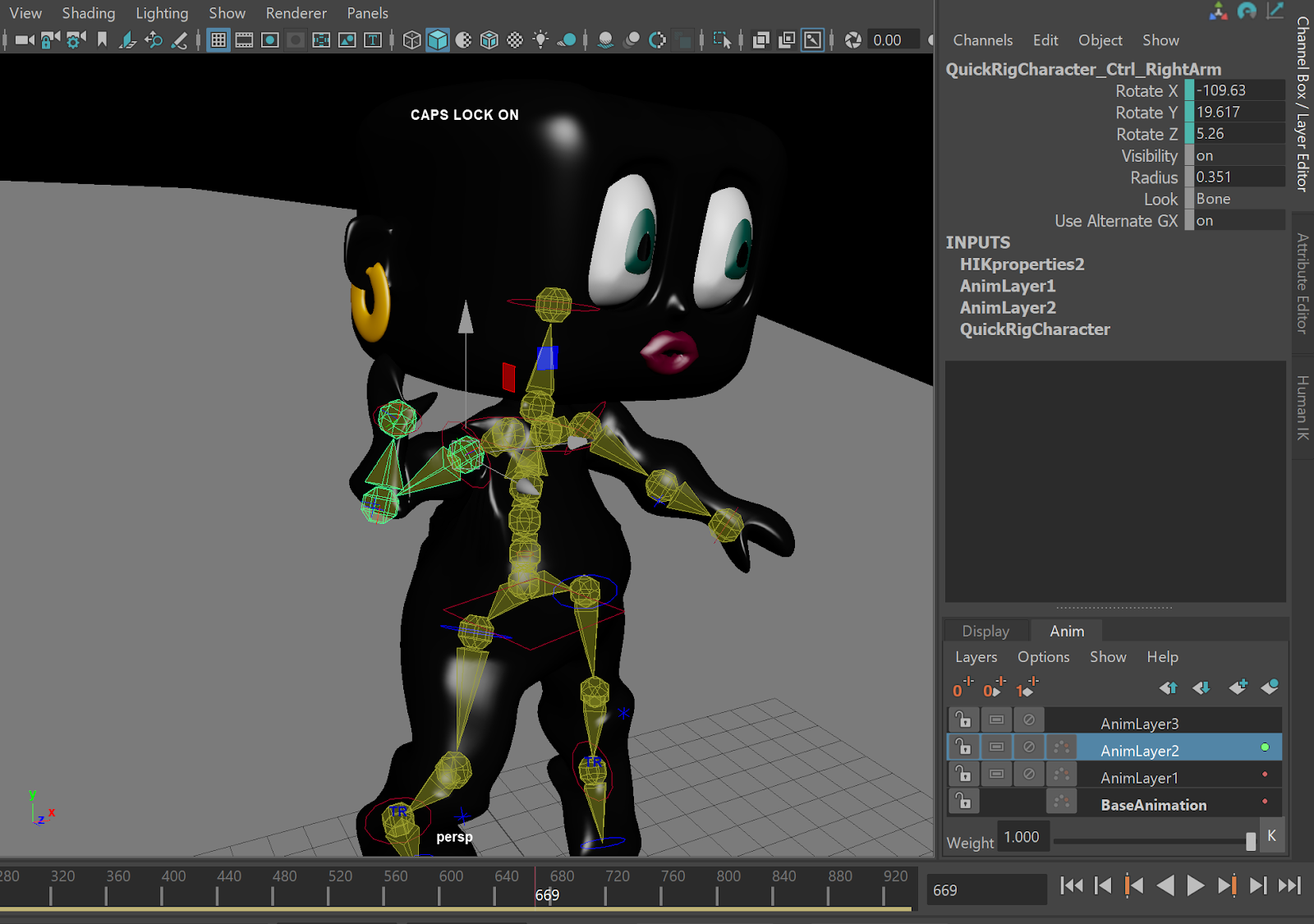Select the Rotate Y channel label

point(1146,113)
